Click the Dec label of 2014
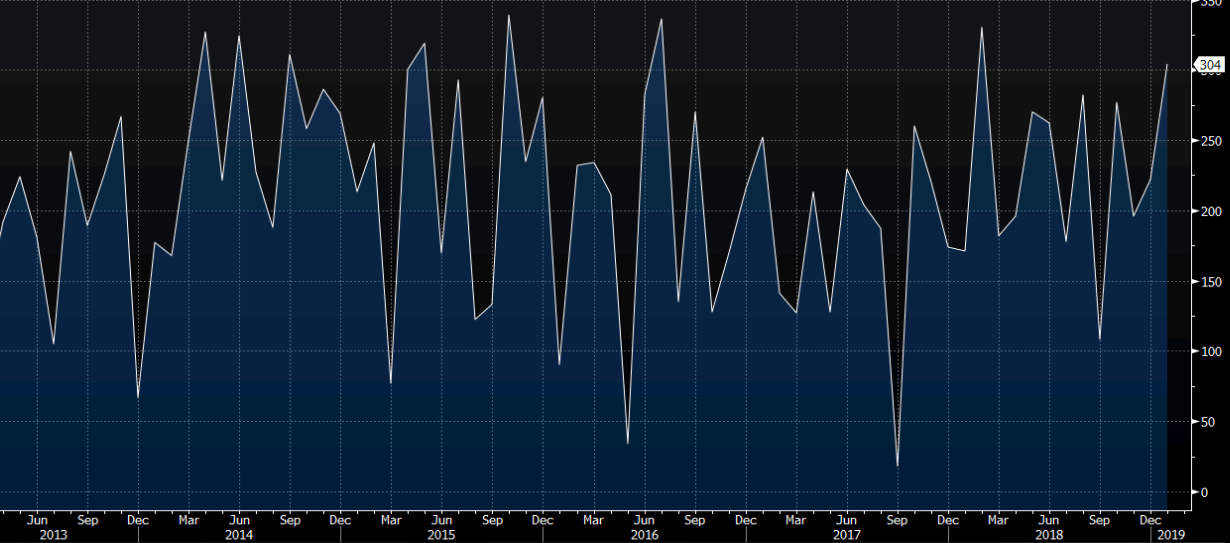This screenshot has width=1230, height=543. [340, 520]
